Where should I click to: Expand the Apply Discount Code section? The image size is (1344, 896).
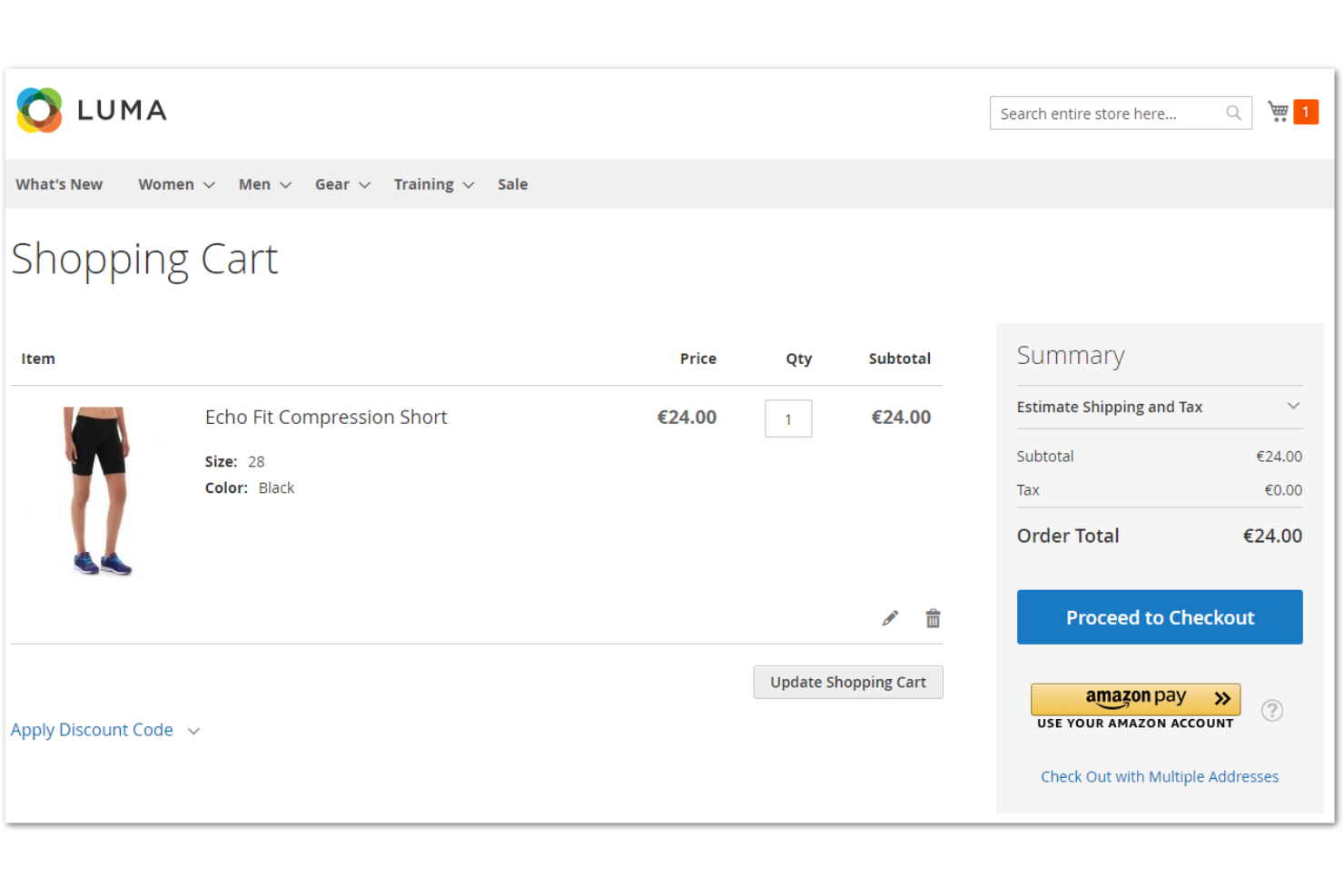tap(92, 729)
